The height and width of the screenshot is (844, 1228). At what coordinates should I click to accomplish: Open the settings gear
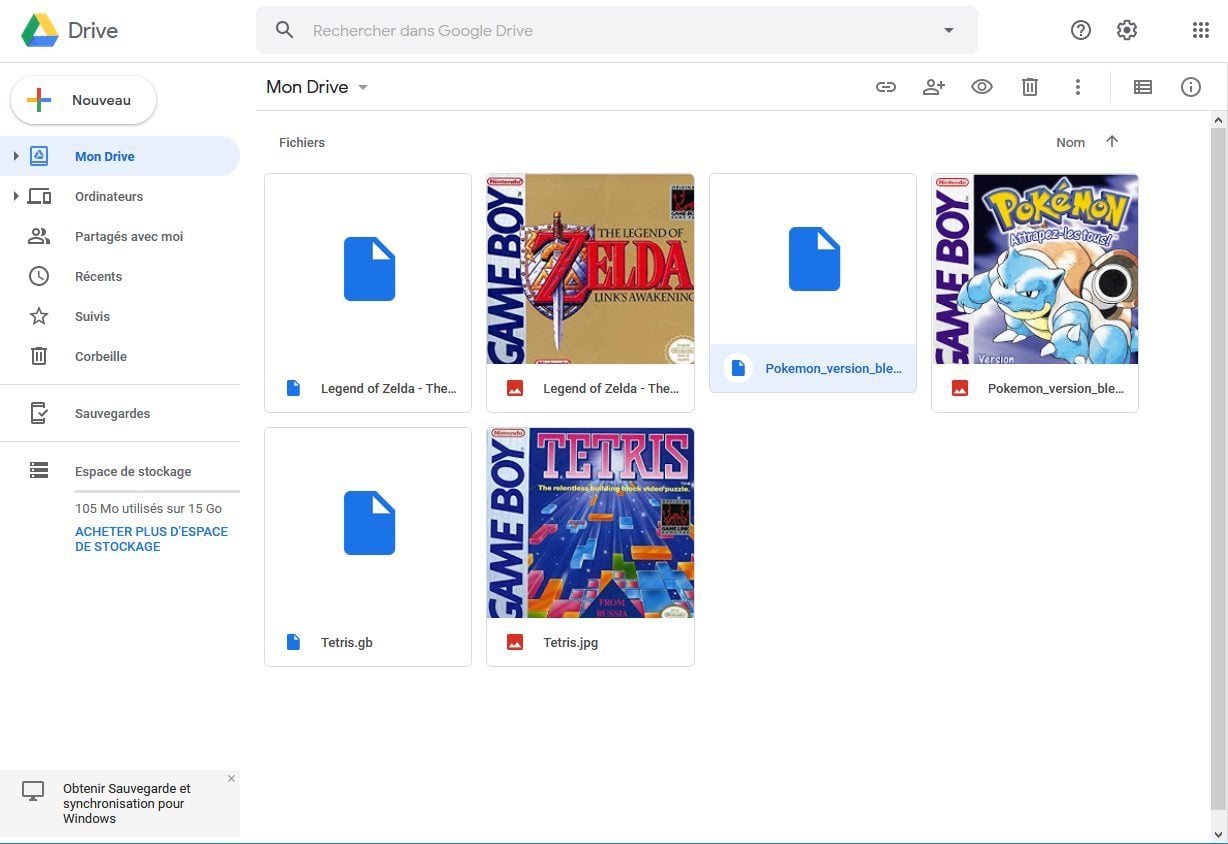(1127, 30)
